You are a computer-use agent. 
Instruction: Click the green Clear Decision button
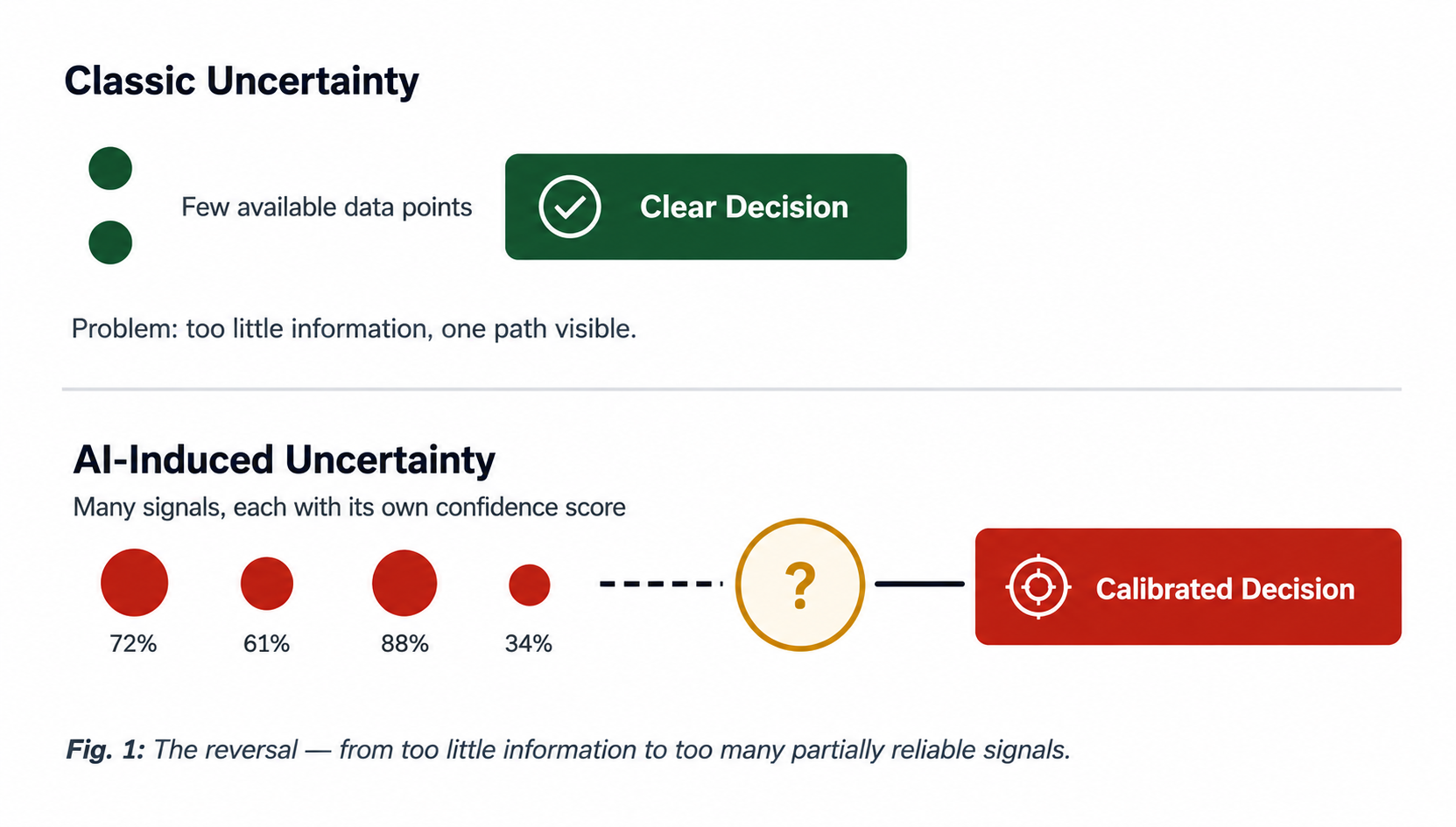[706, 207]
